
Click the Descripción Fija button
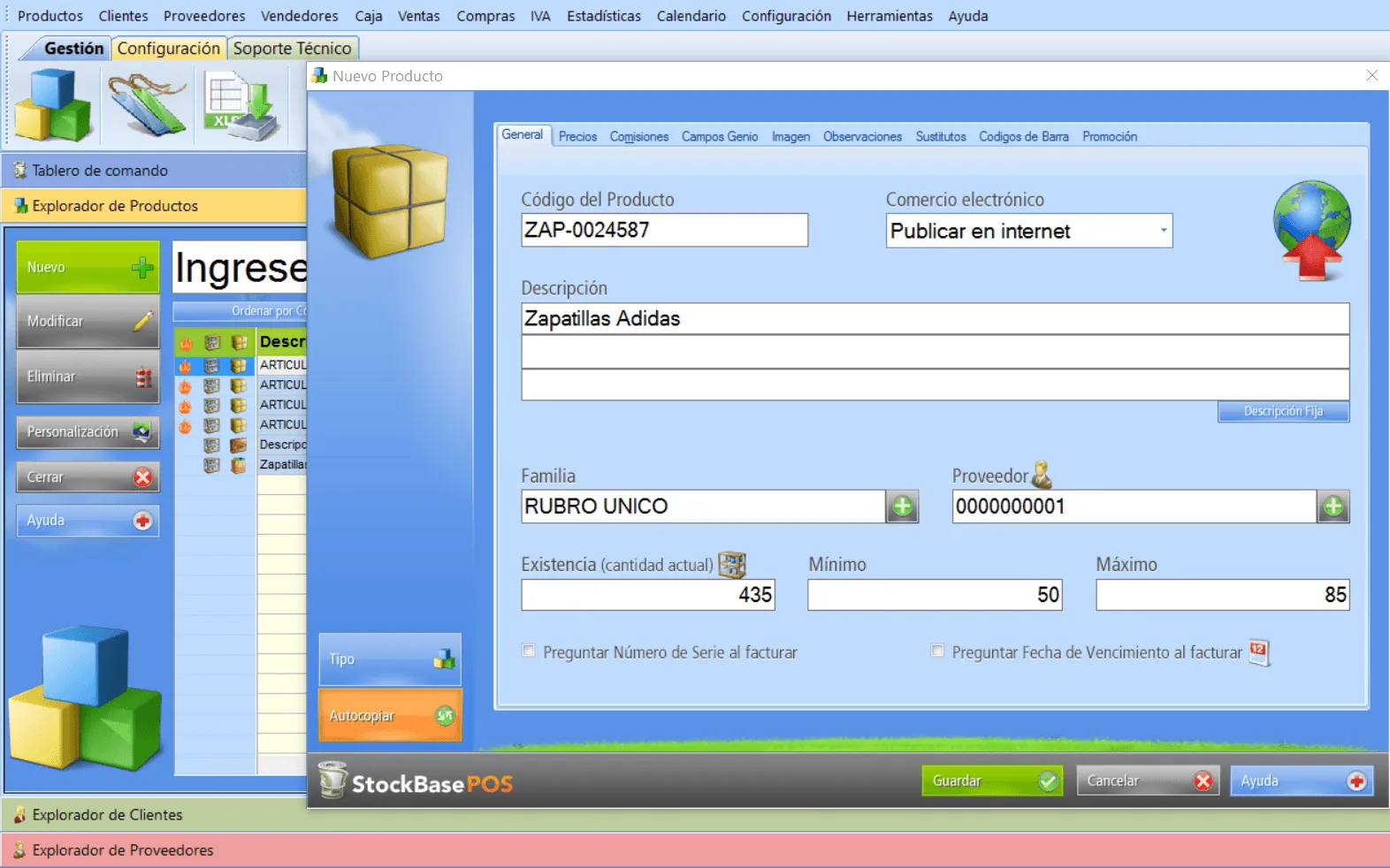(1283, 412)
